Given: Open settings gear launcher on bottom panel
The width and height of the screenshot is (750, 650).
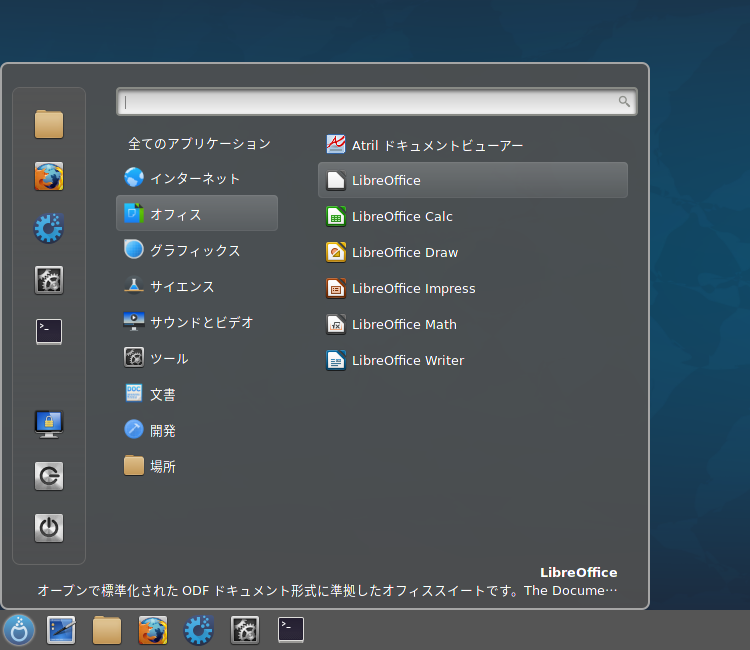Looking at the screenshot, I should point(245,630).
